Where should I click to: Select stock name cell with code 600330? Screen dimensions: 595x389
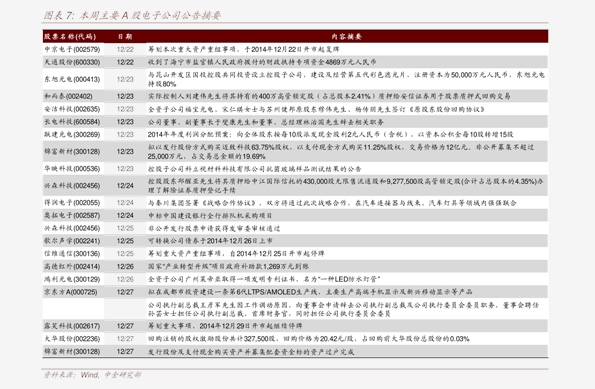point(72,62)
